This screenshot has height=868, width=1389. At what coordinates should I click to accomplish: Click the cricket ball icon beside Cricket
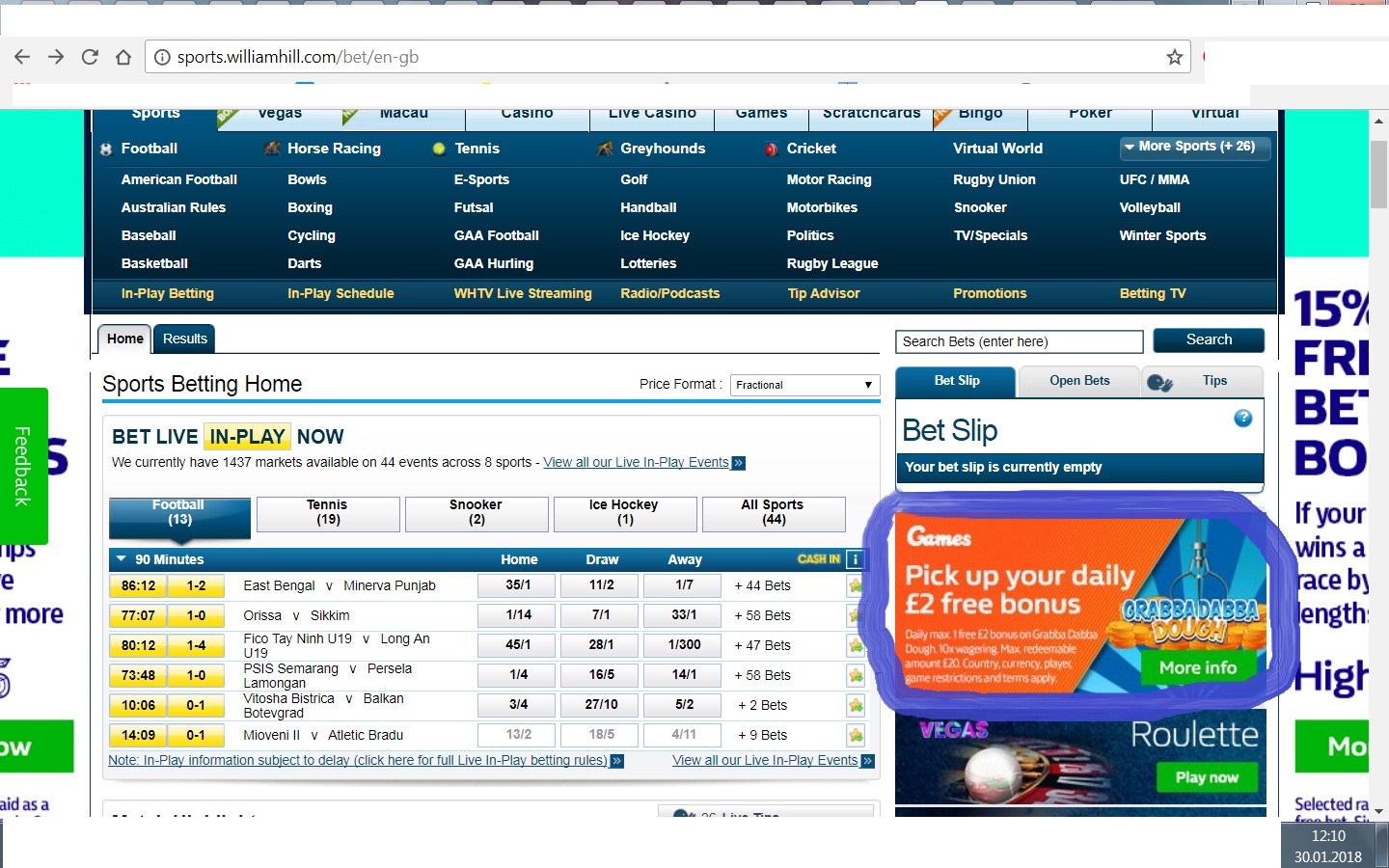(x=772, y=149)
